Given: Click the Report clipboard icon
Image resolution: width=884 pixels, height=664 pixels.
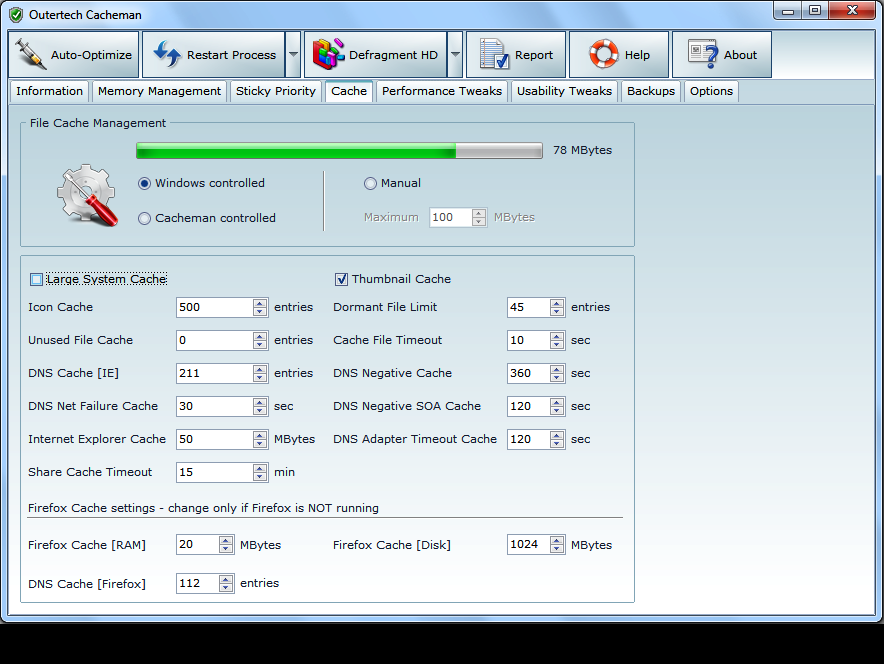Looking at the screenshot, I should (494, 55).
